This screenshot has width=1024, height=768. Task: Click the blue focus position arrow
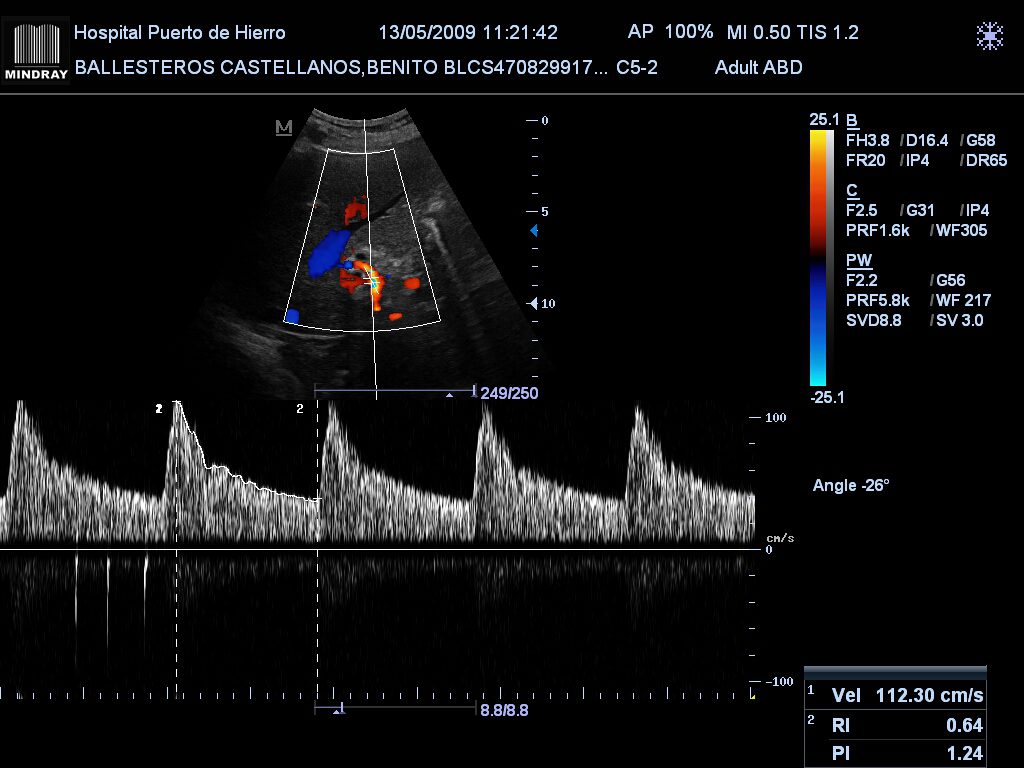[534, 231]
